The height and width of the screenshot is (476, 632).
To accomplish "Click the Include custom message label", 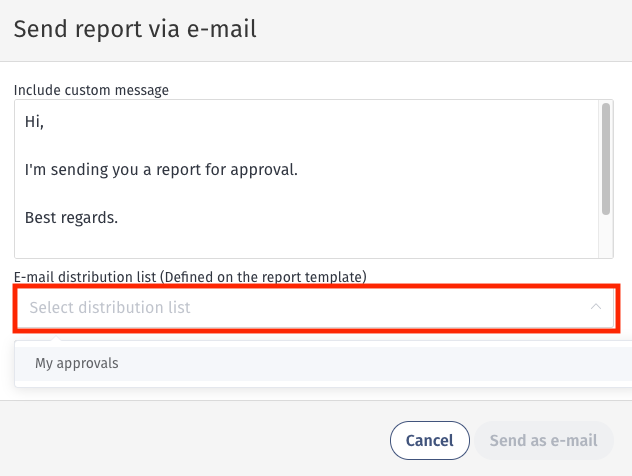I will click(91, 90).
